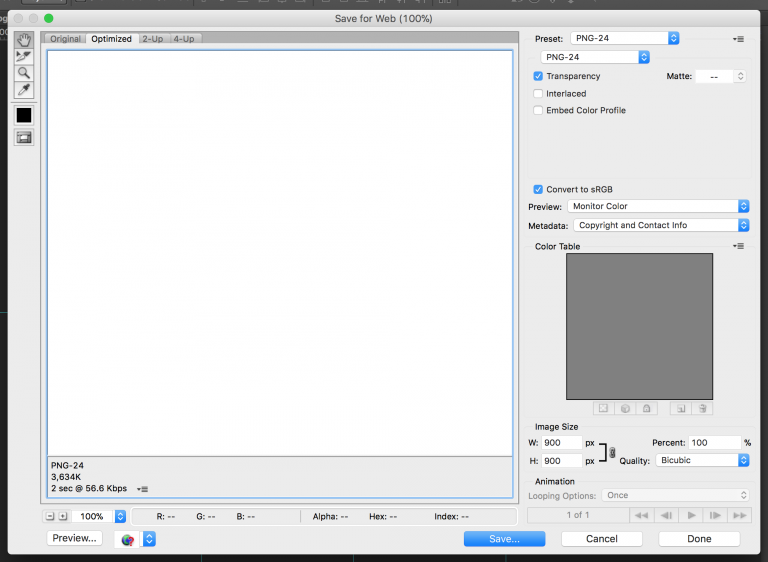Go to first animation frame

(x=641, y=515)
